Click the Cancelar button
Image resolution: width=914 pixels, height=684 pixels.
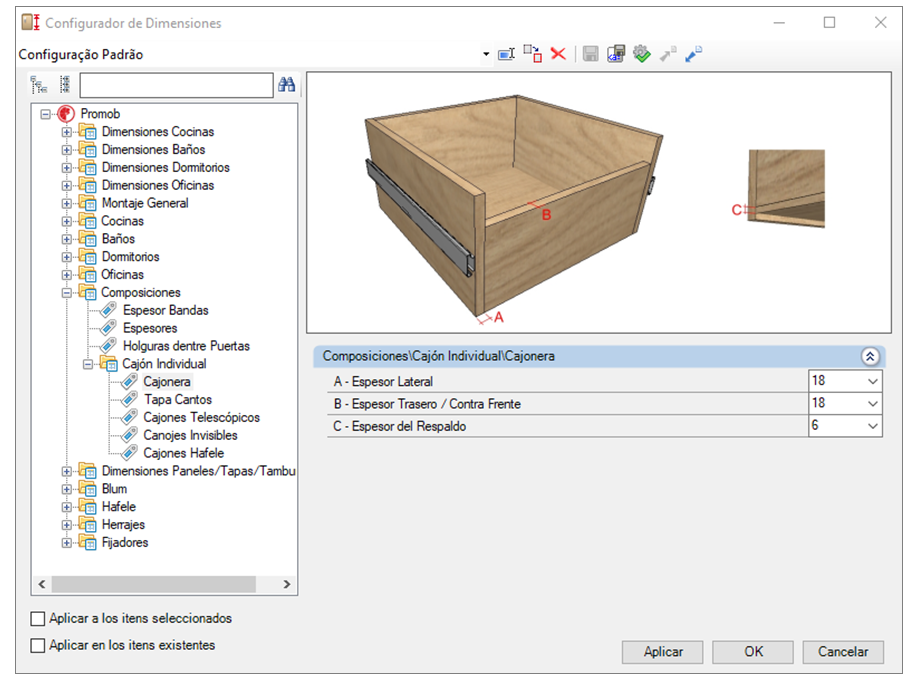(x=843, y=652)
